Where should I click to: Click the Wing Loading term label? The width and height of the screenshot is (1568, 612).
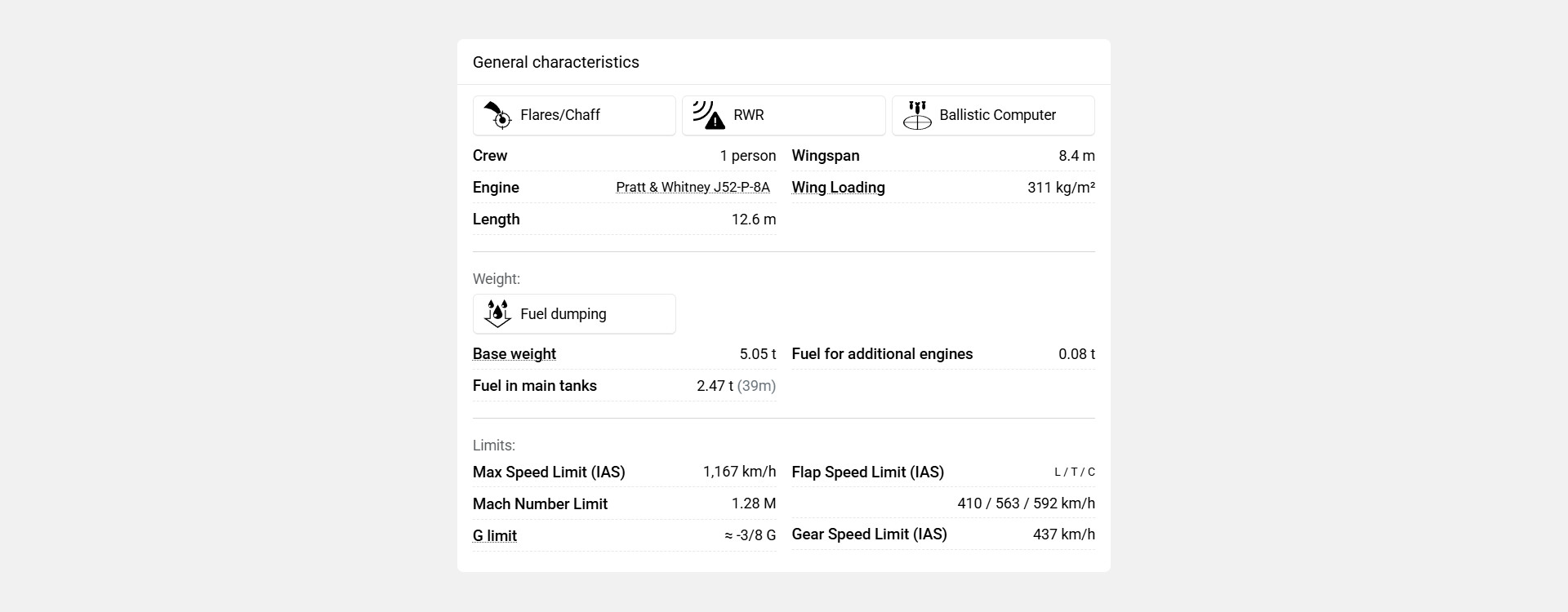pyautogui.click(x=838, y=188)
